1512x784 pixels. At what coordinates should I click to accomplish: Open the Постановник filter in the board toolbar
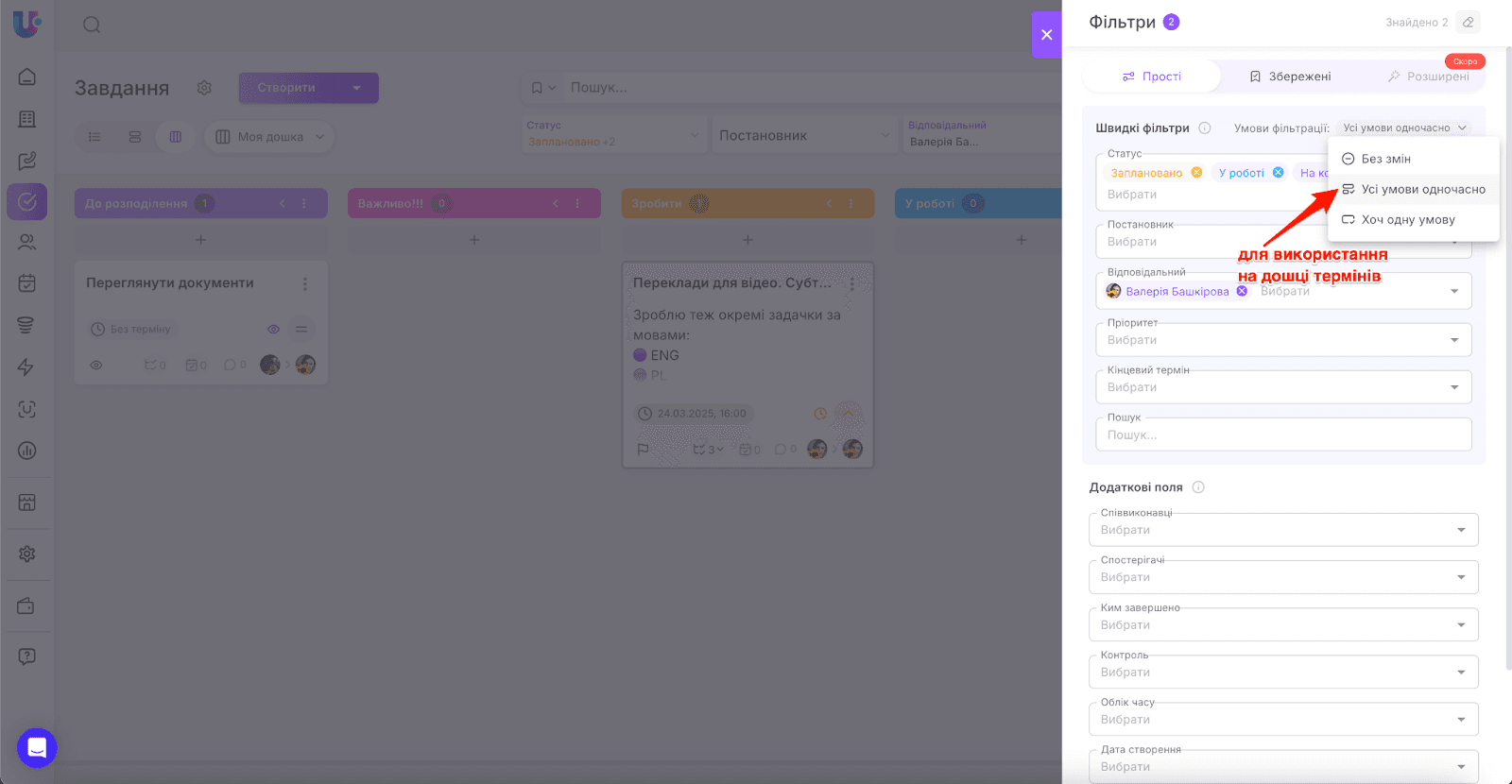[x=804, y=135]
